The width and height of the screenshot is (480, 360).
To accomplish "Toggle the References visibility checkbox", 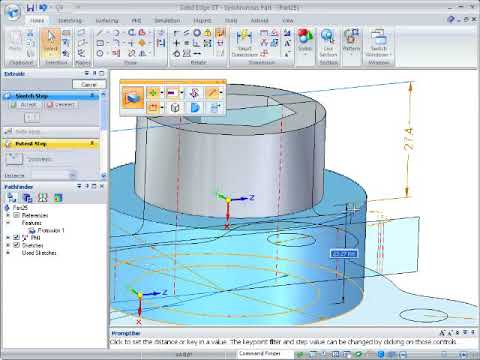I will pos(16,215).
